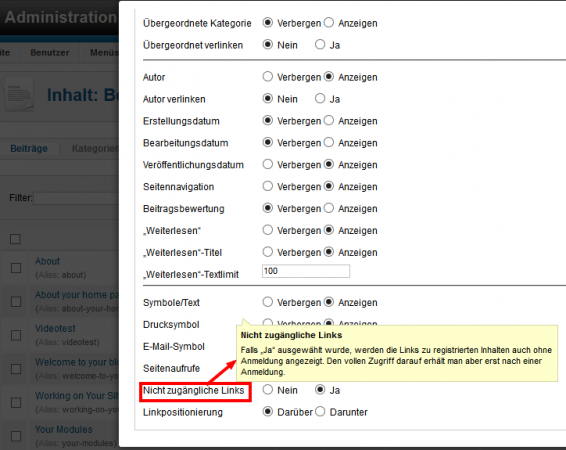Select Ja for Übergeordnet verlinken
This screenshot has height=450, width=566.
[x=320, y=45]
